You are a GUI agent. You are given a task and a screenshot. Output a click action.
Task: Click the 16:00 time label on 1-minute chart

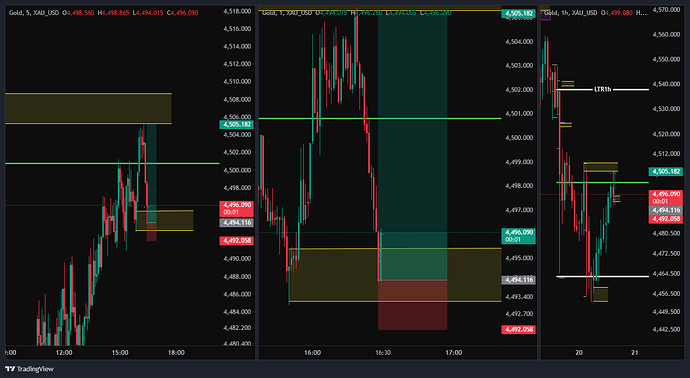(x=312, y=352)
